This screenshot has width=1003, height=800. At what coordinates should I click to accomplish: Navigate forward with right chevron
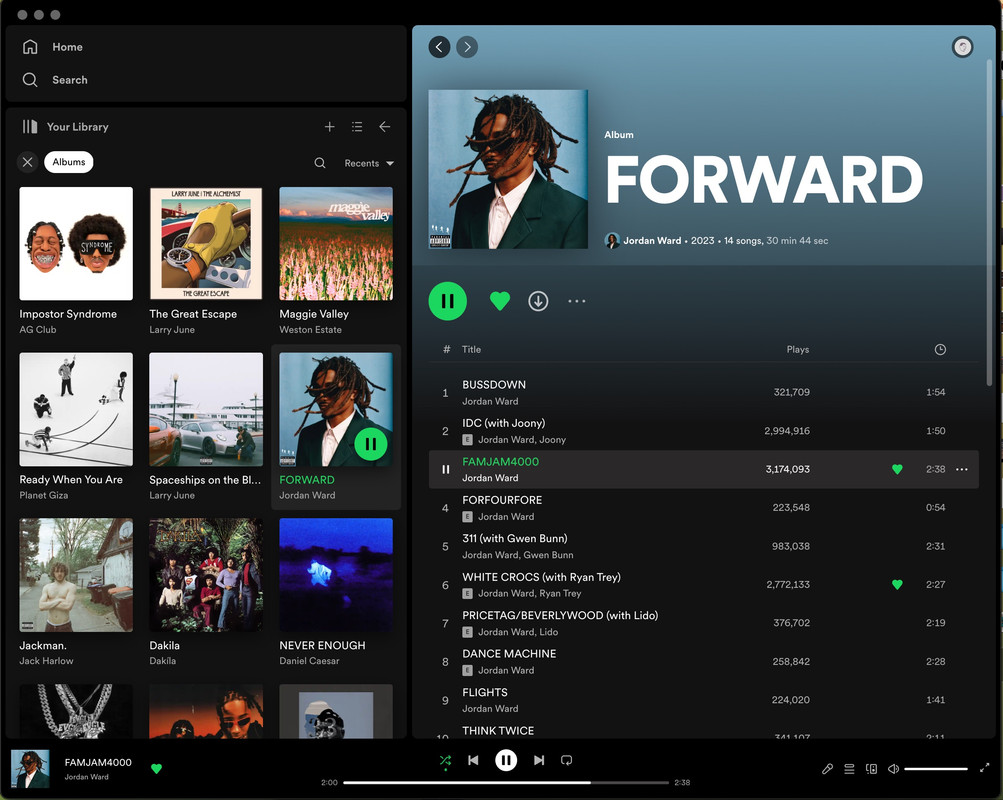[467, 47]
